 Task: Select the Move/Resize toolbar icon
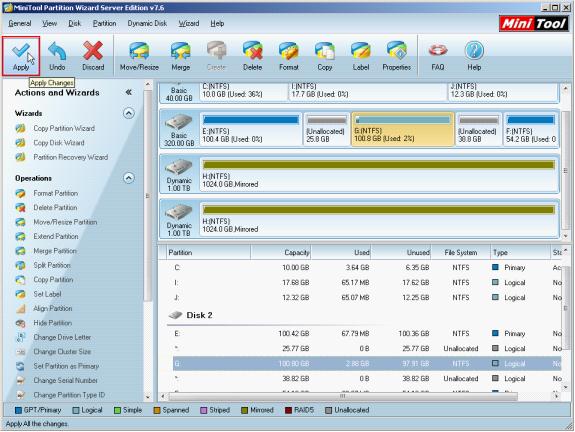click(x=139, y=51)
